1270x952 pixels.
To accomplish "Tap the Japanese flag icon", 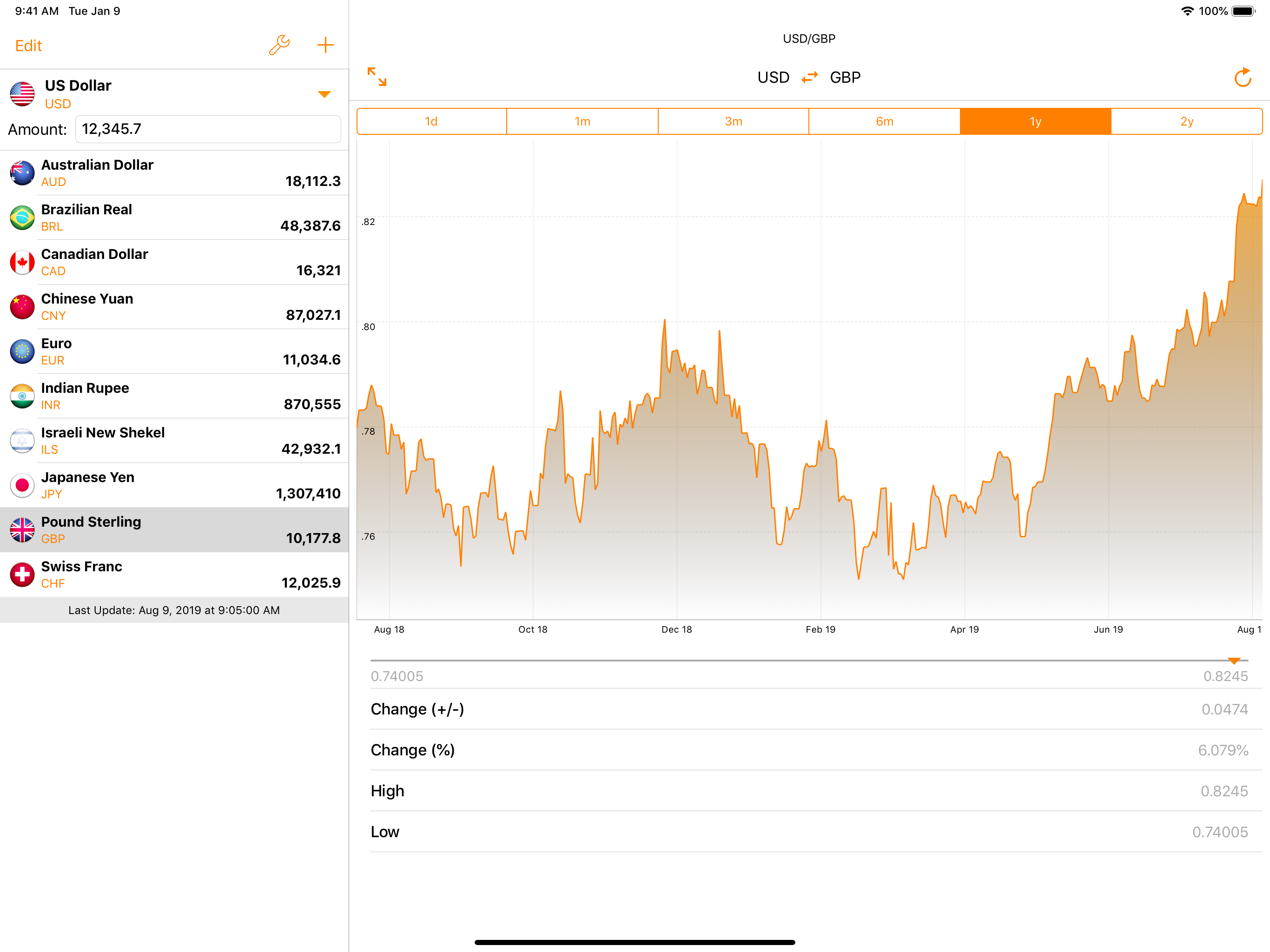I will [22, 485].
